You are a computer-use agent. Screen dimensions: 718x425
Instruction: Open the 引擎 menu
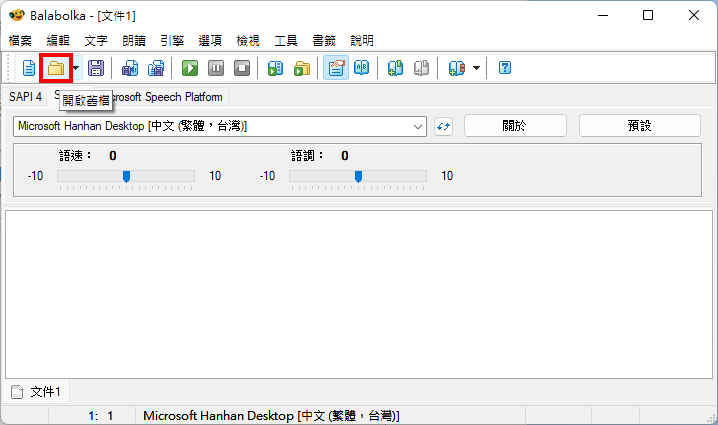(172, 41)
